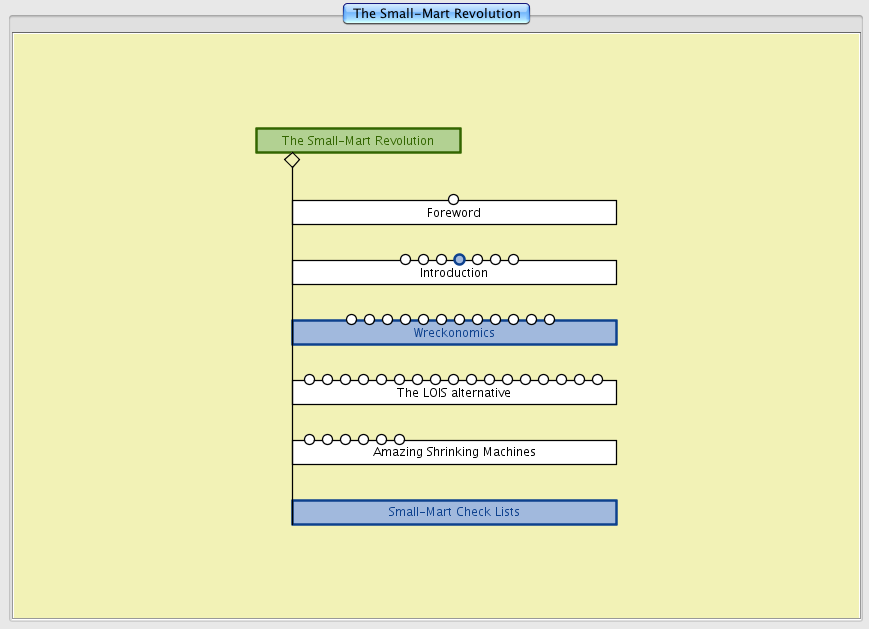Click the first circle marker above Introduction
Image resolution: width=869 pixels, height=629 pixels.
click(x=405, y=260)
